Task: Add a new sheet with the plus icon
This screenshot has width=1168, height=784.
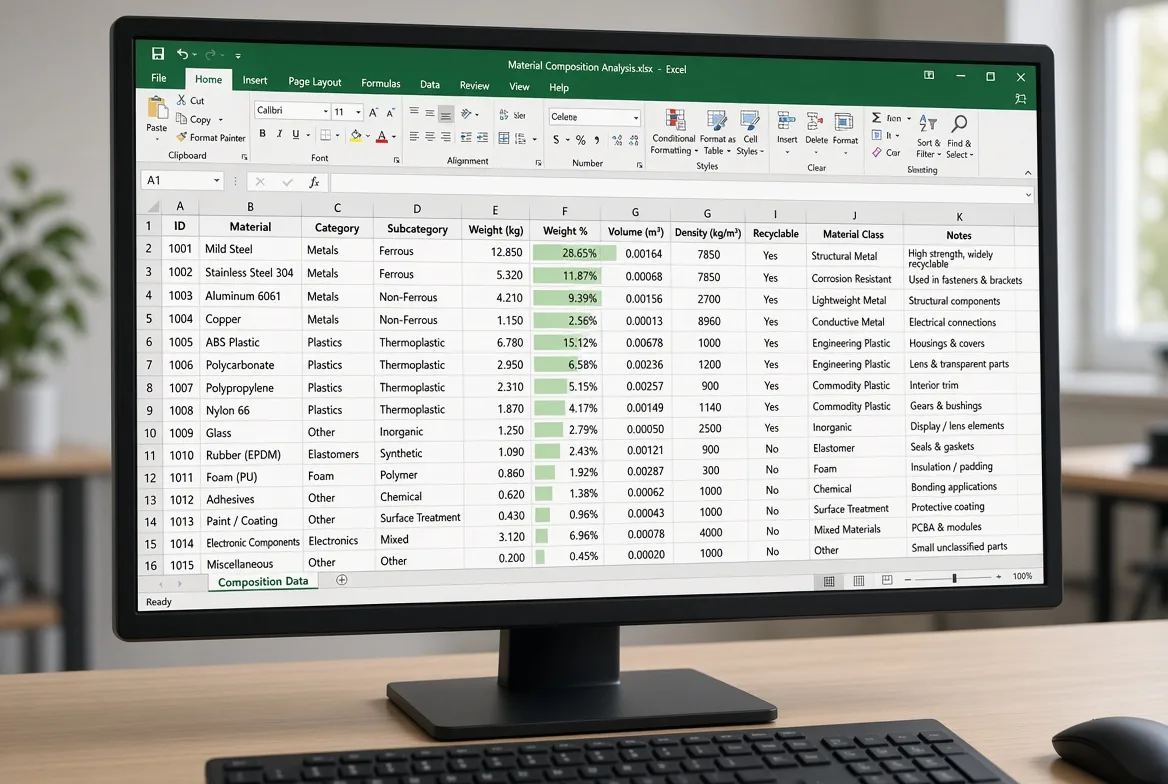Action: (342, 580)
